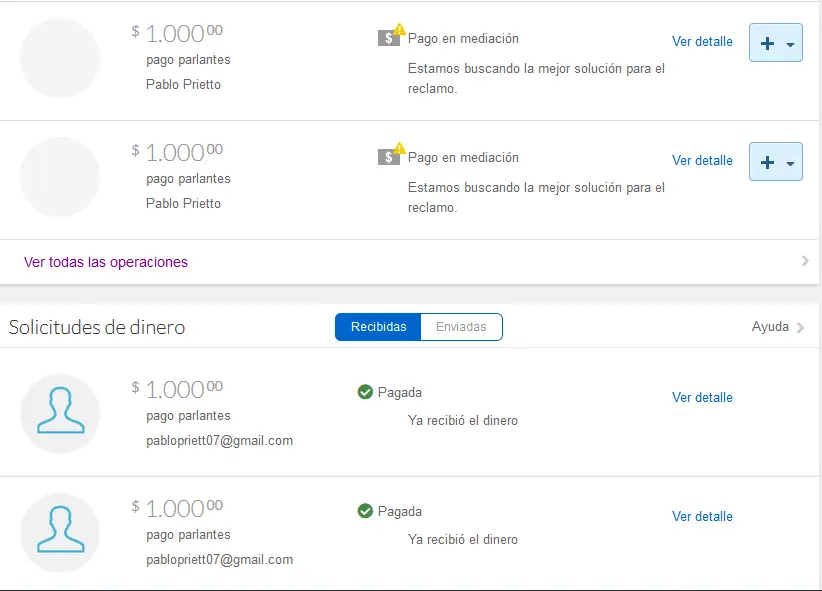Click pablopriett07@gmail.com in the first Pagada request
822x591 pixels.
point(220,441)
